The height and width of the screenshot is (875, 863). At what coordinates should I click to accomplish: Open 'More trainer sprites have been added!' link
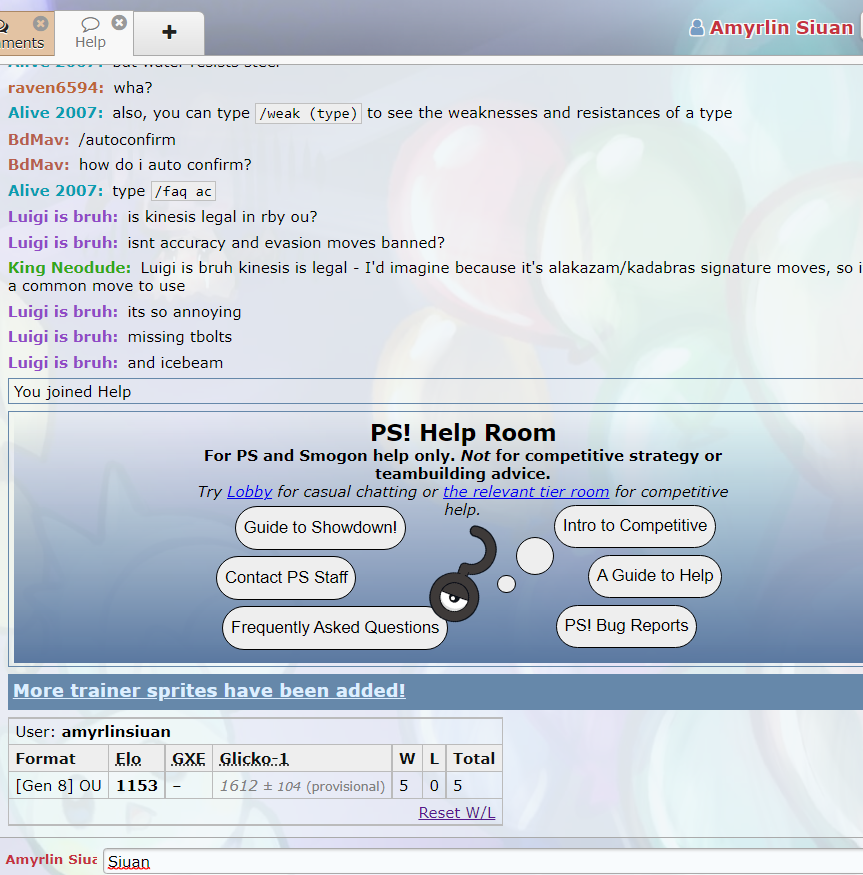[209, 691]
